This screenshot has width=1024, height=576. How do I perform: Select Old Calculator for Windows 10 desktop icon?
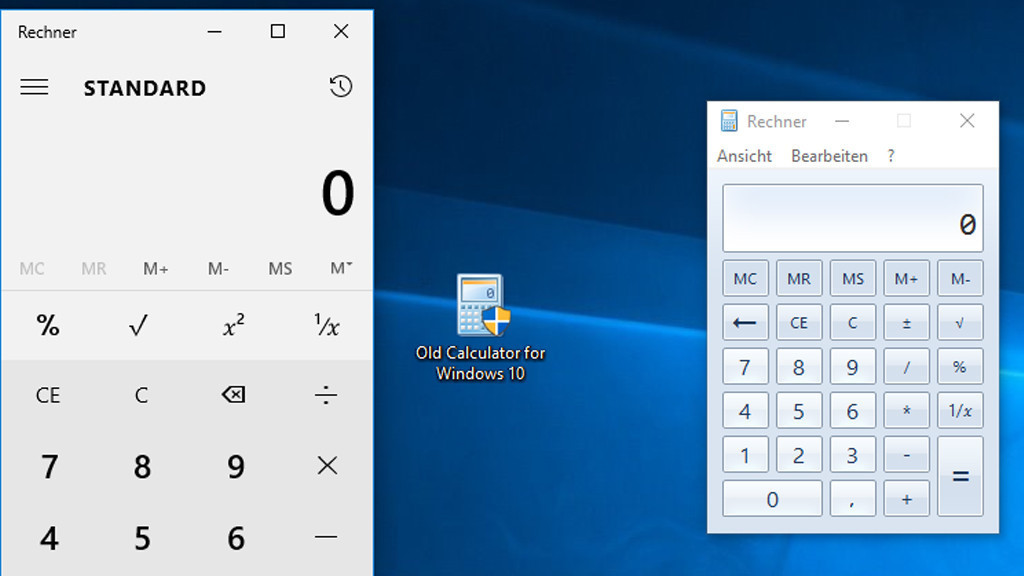(x=481, y=327)
